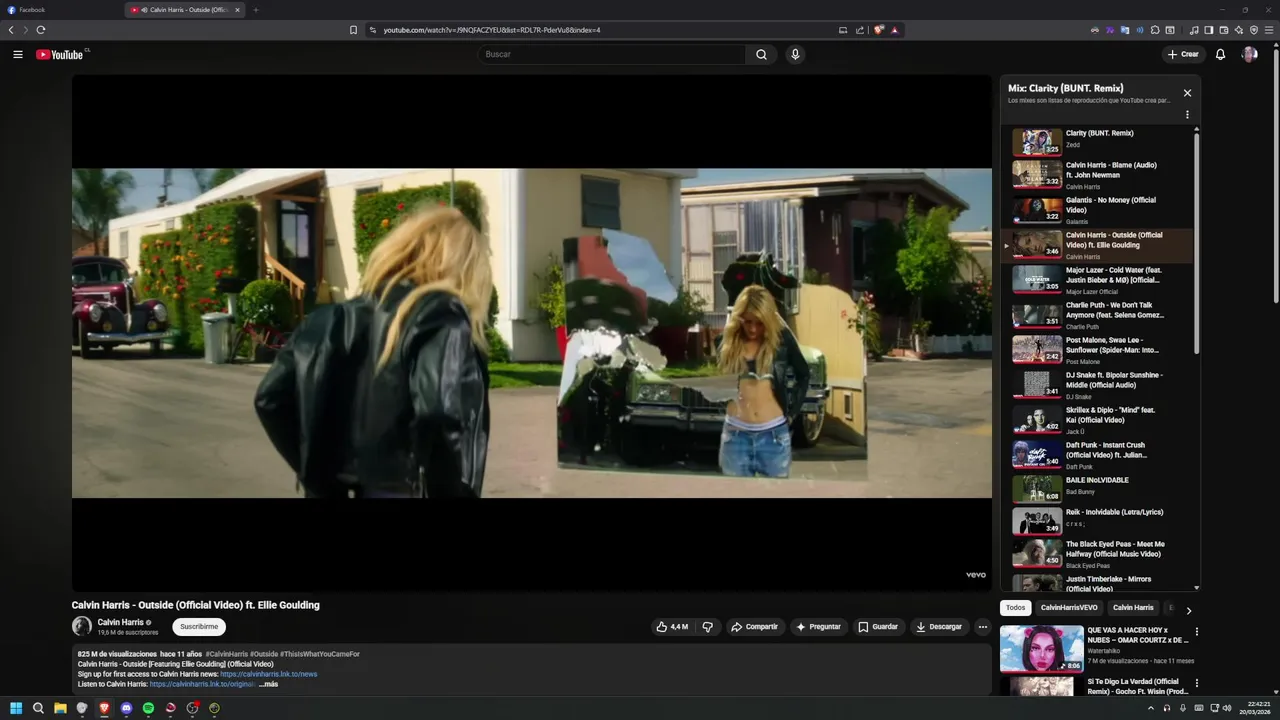Open playlist panel three-dot options menu
1280x720 pixels.
click(1187, 115)
